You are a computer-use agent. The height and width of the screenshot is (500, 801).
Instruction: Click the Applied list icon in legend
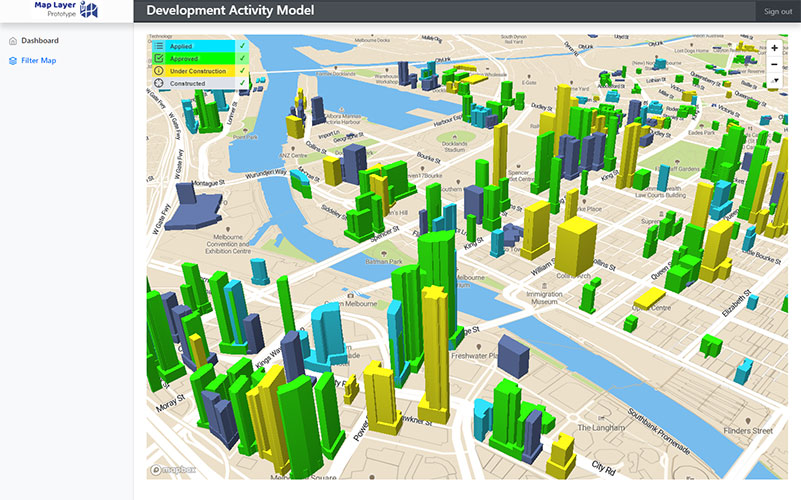[x=159, y=46]
